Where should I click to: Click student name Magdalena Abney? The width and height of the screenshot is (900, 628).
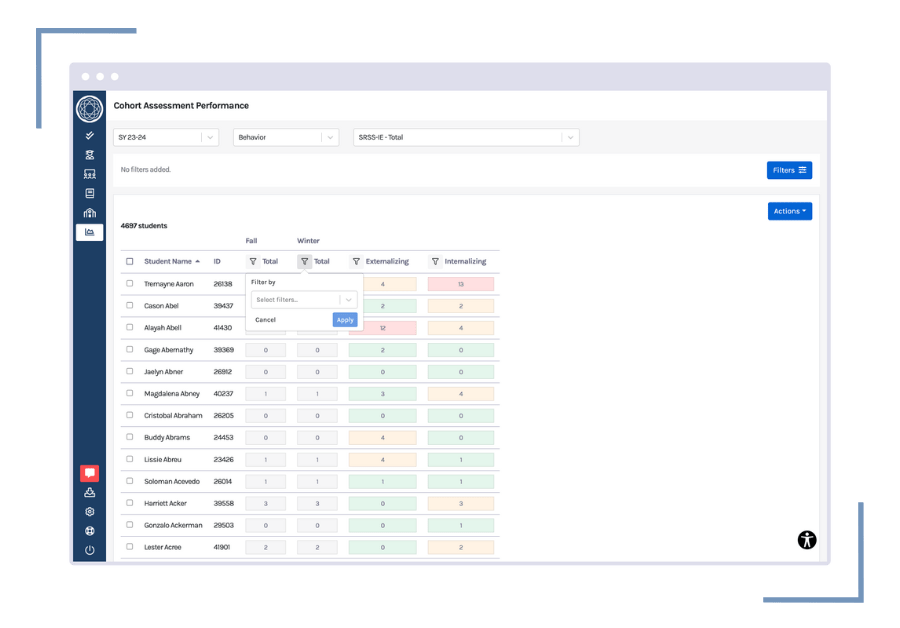[172, 394]
